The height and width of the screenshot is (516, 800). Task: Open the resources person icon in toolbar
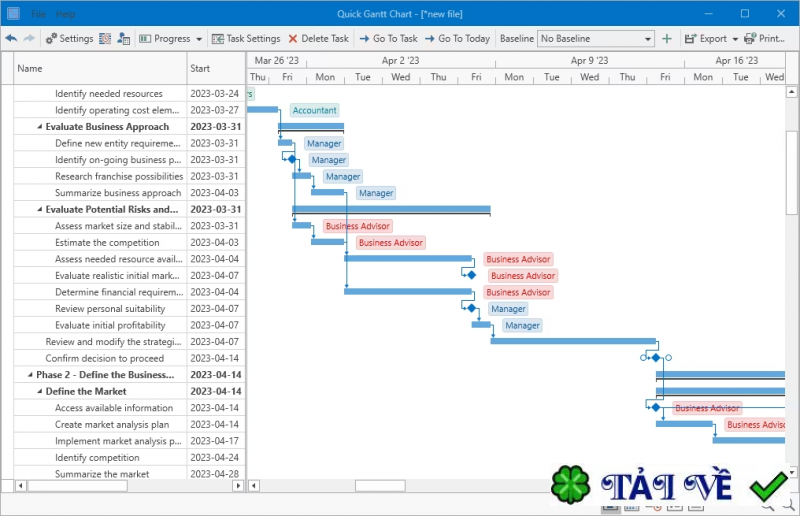123,39
